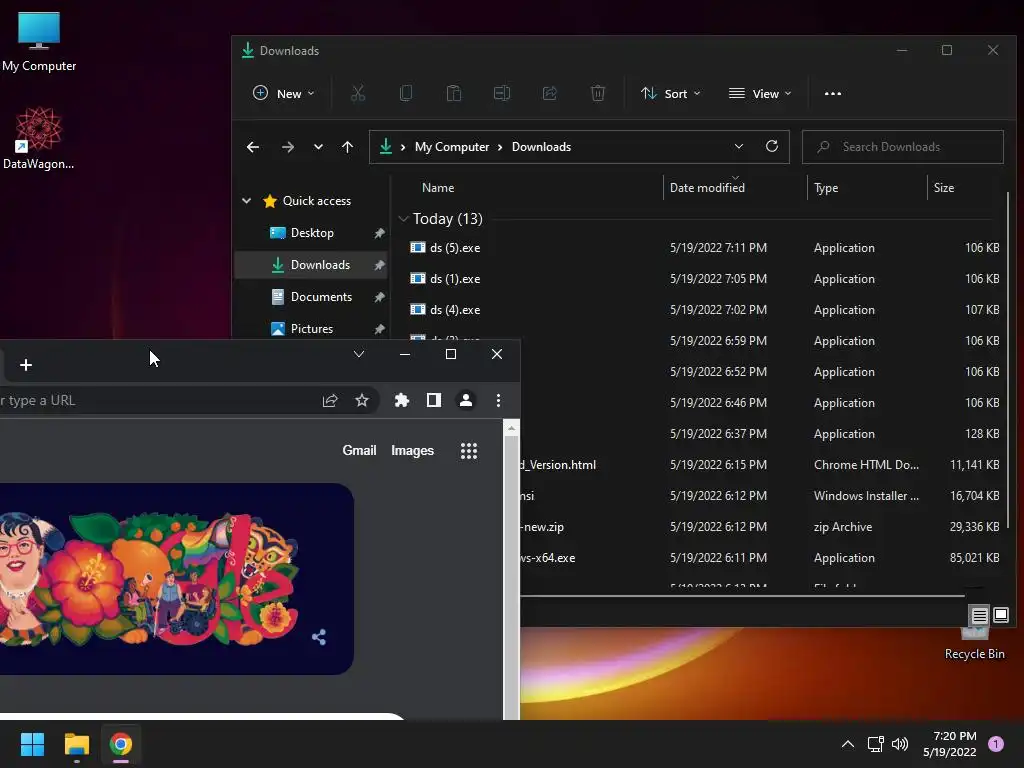1024x768 pixels.
Task: Open the Chrome profile avatar icon
Action: pyautogui.click(x=466, y=400)
